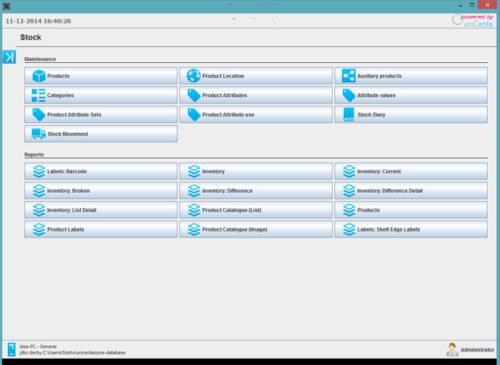
Task: Click the globe icon for Product Location
Action: [194, 76]
